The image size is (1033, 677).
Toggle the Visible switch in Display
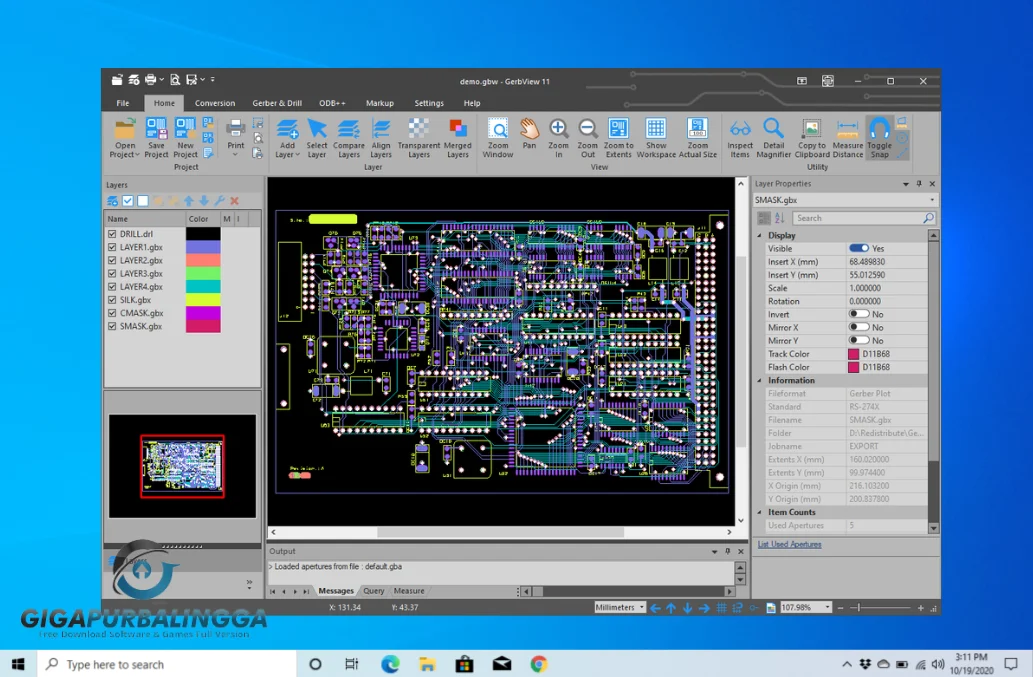858,248
